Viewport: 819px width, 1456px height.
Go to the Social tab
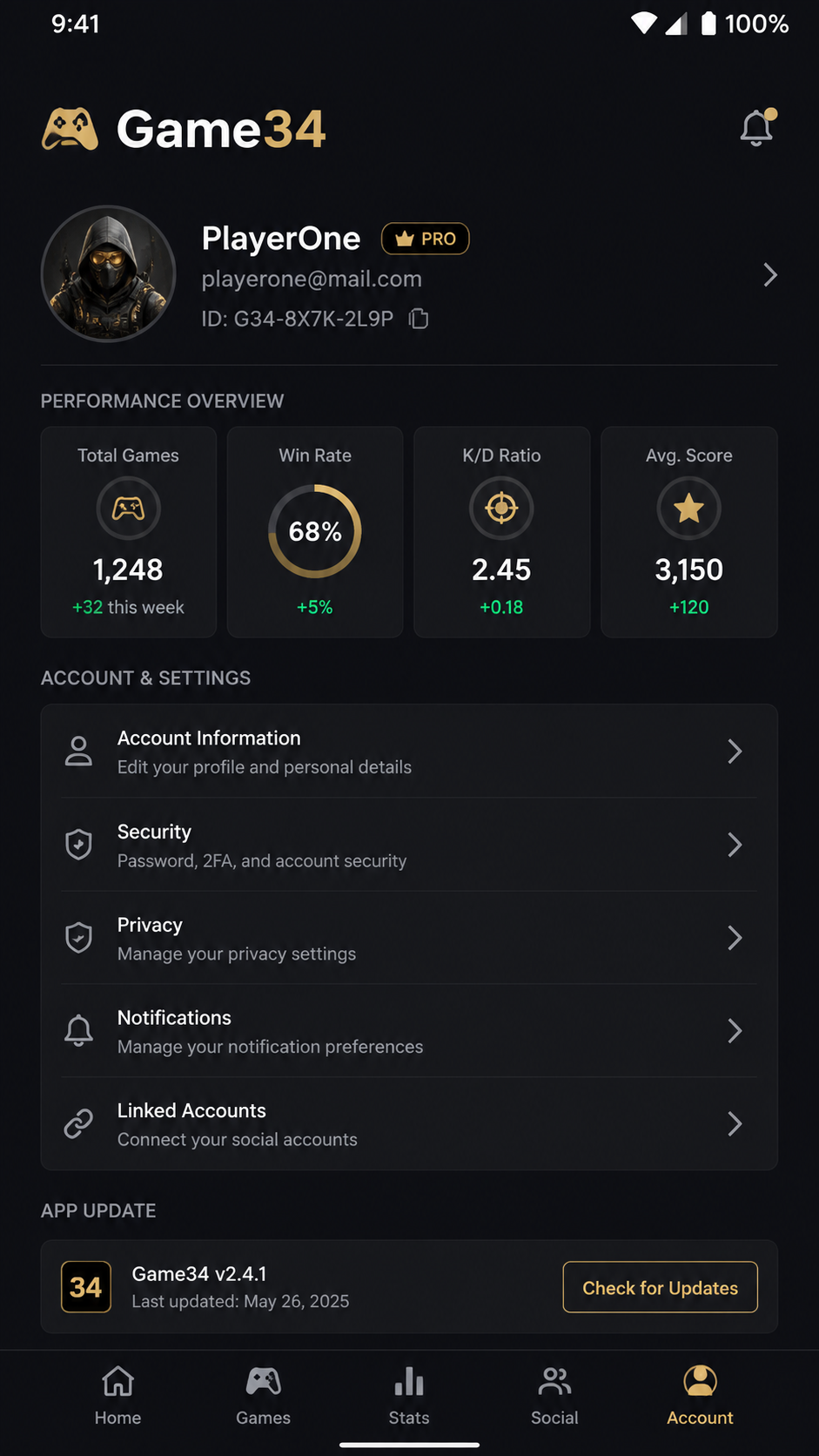[x=554, y=1395]
